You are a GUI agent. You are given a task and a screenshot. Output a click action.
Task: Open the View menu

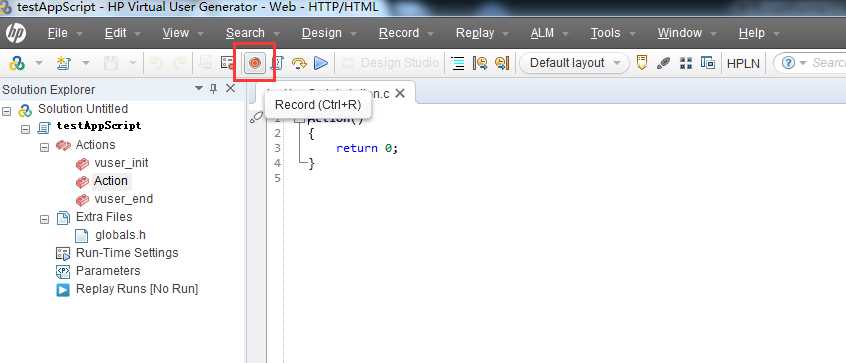tap(175, 33)
